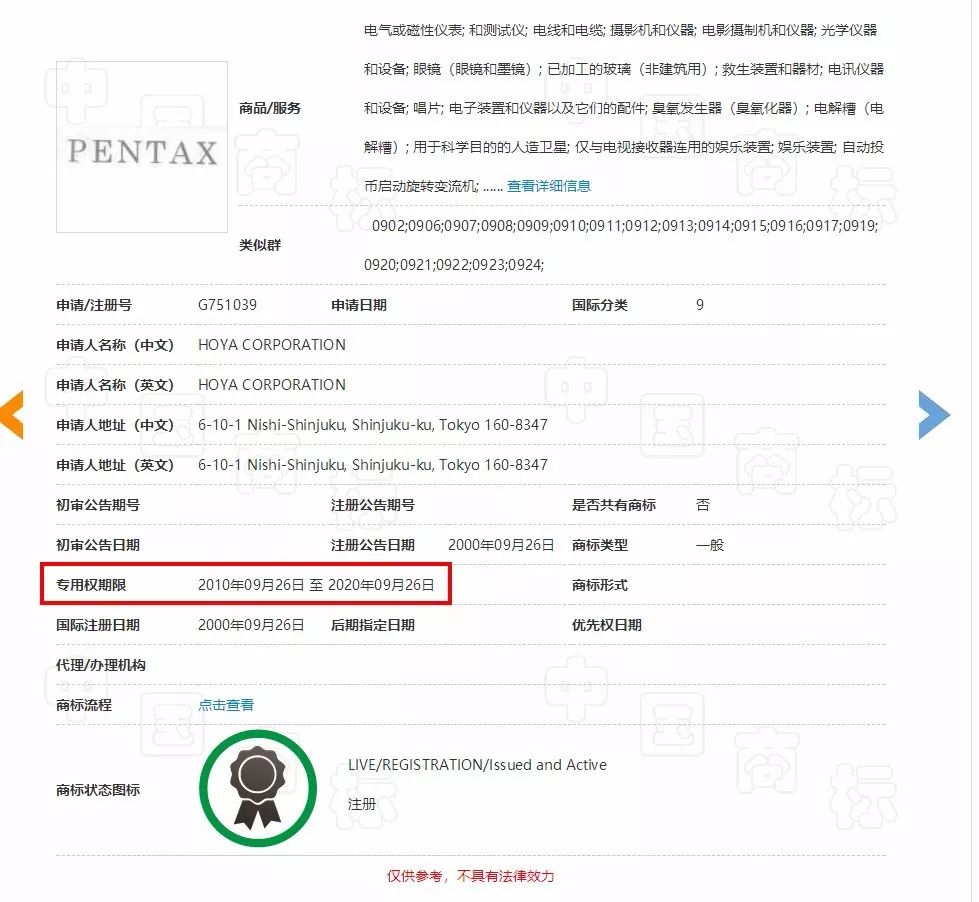
Task: Open the 点击查看 trademark process link
Action: pyautogui.click(x=225, y=704)
